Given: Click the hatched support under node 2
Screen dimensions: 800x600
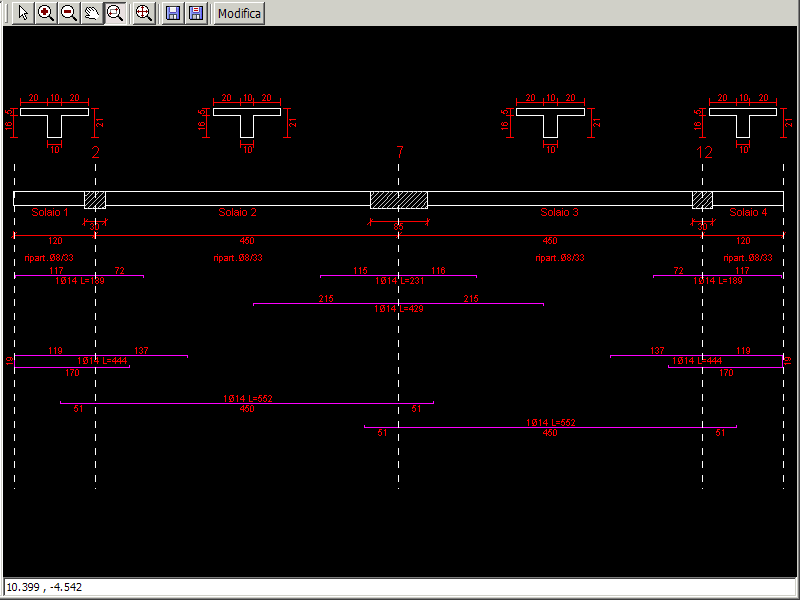Looking at the screenshot, I should pyautogui.click(x=95, y=199).
